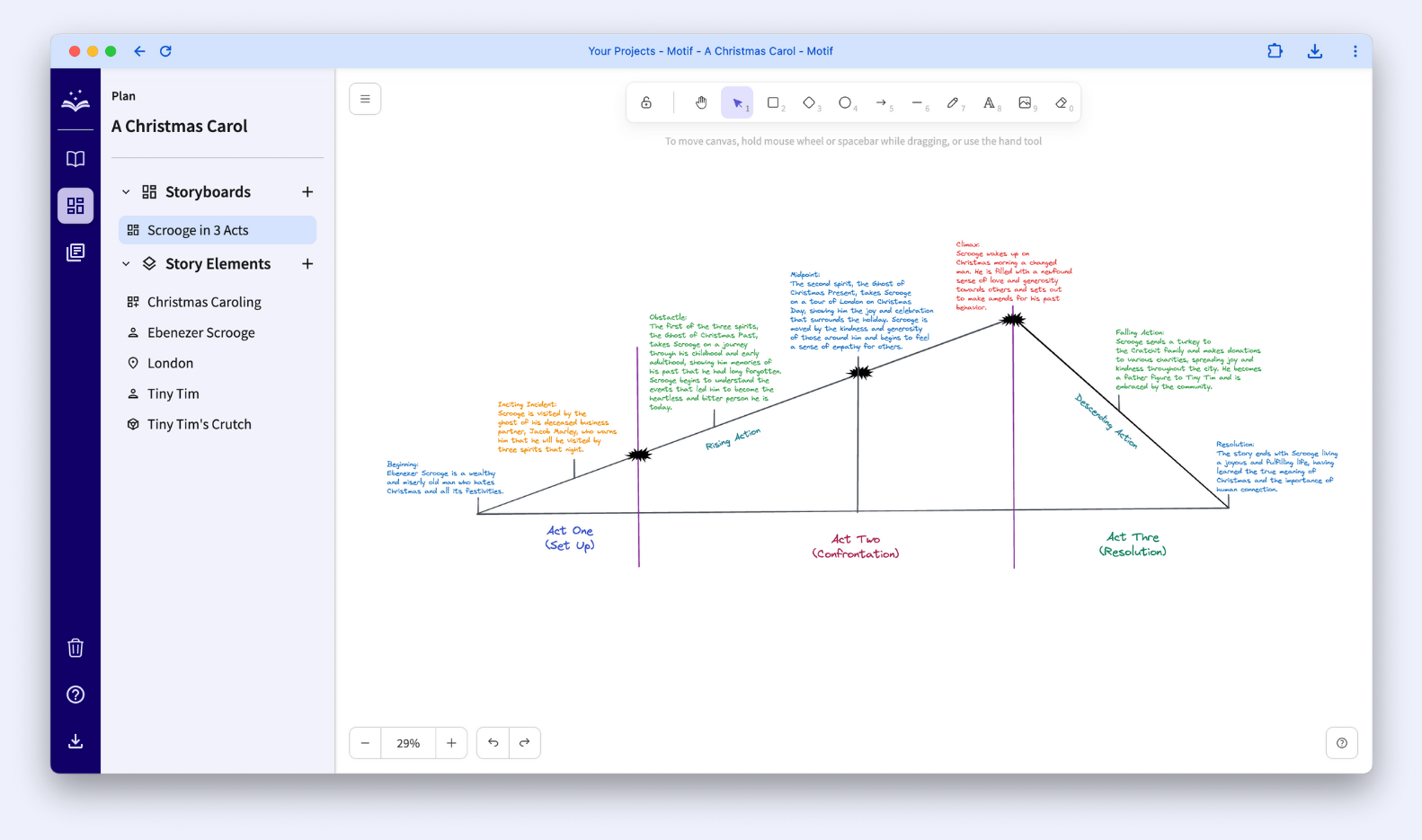Redo the last canvas action
Viewport: 1422px width, 840px height.
click(x=525, y=743)
